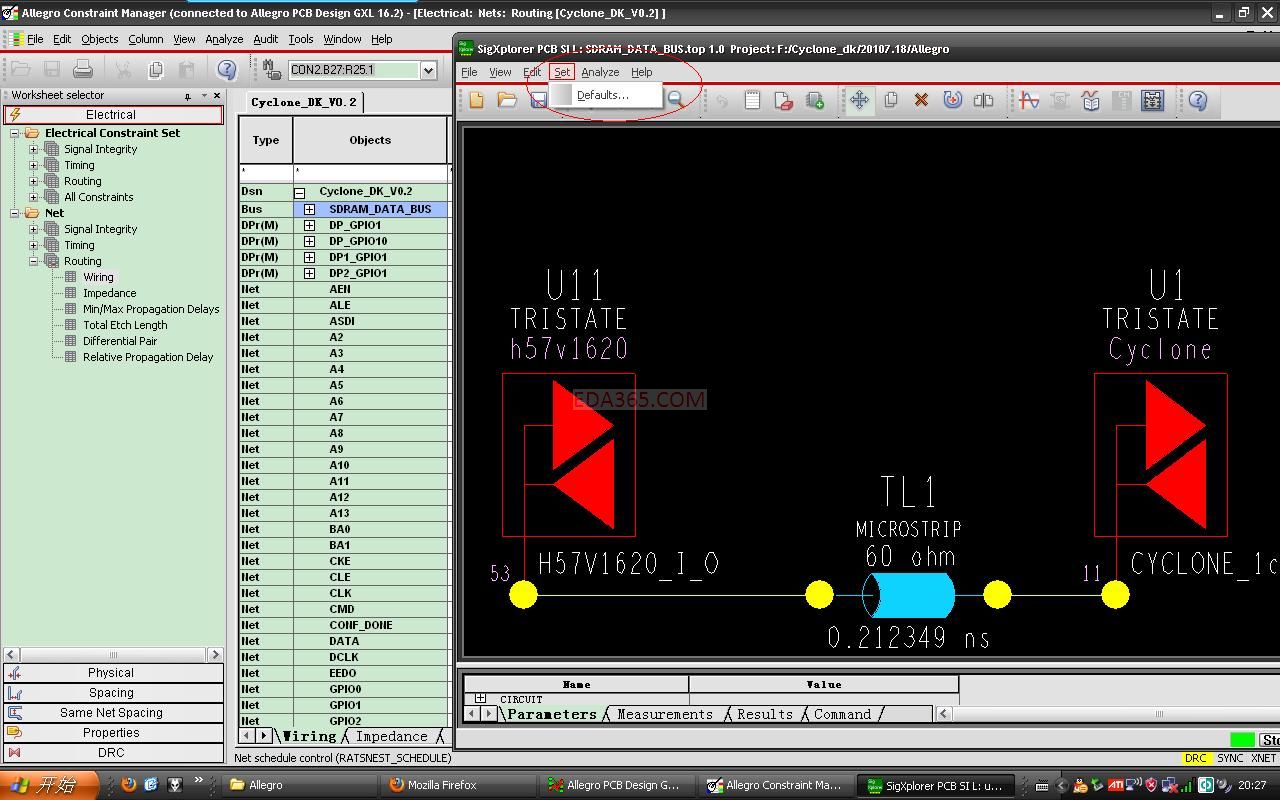Image resolution: width=1280 pixels, height=800 pixels.
Task: Open Constraint Manager Objects menu
Action: click(x=99, y=39)
